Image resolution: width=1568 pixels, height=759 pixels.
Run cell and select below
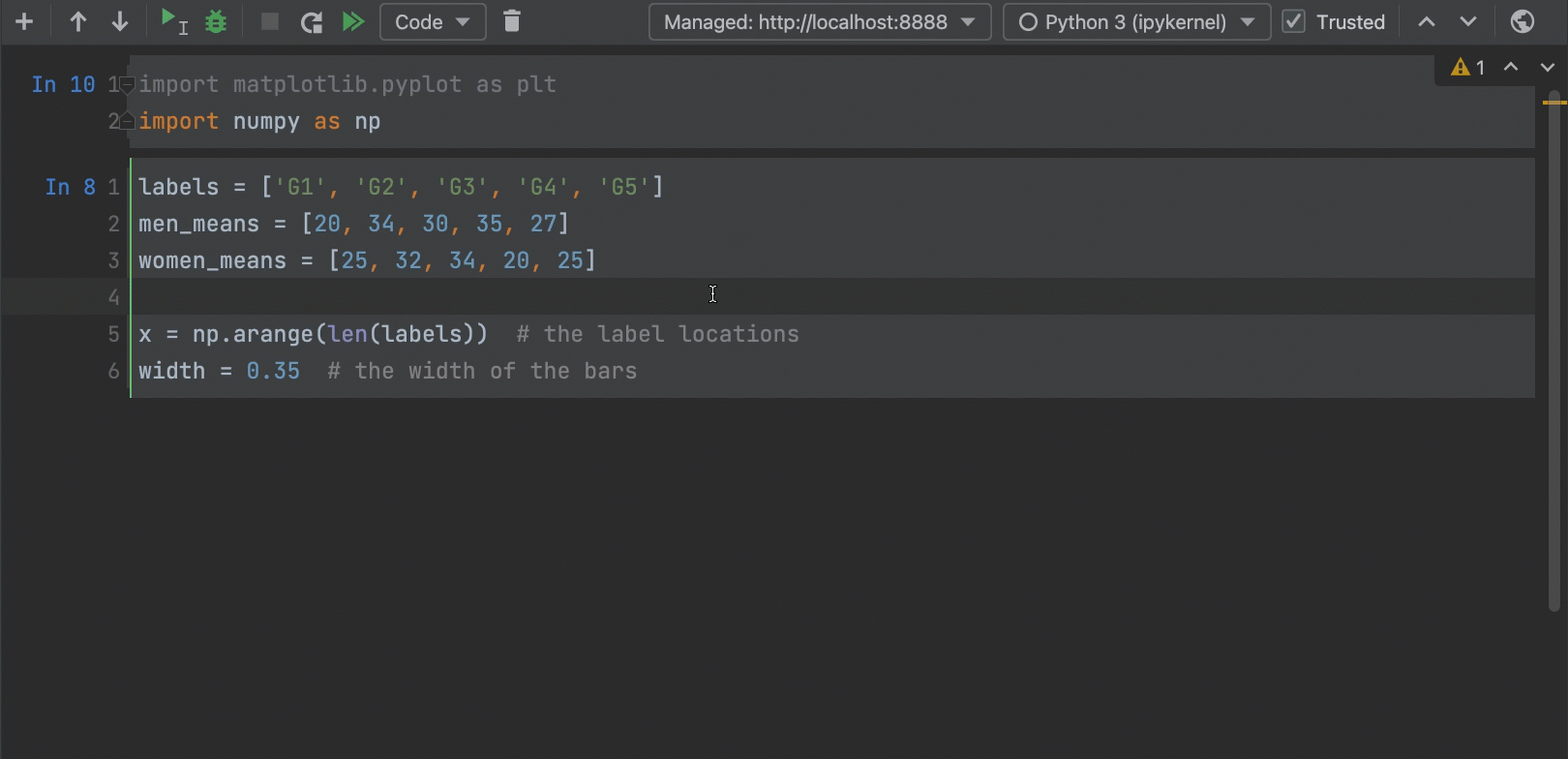point(173,21)
